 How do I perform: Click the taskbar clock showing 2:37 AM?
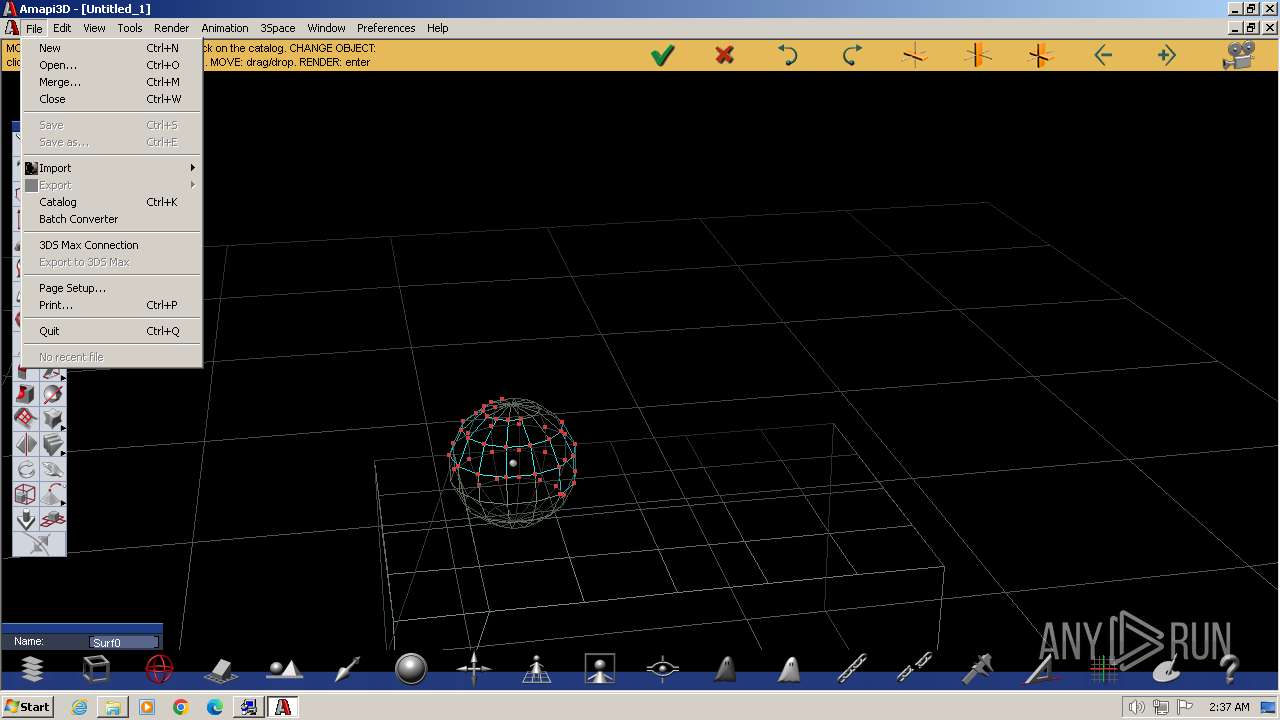pos(1229,707)
